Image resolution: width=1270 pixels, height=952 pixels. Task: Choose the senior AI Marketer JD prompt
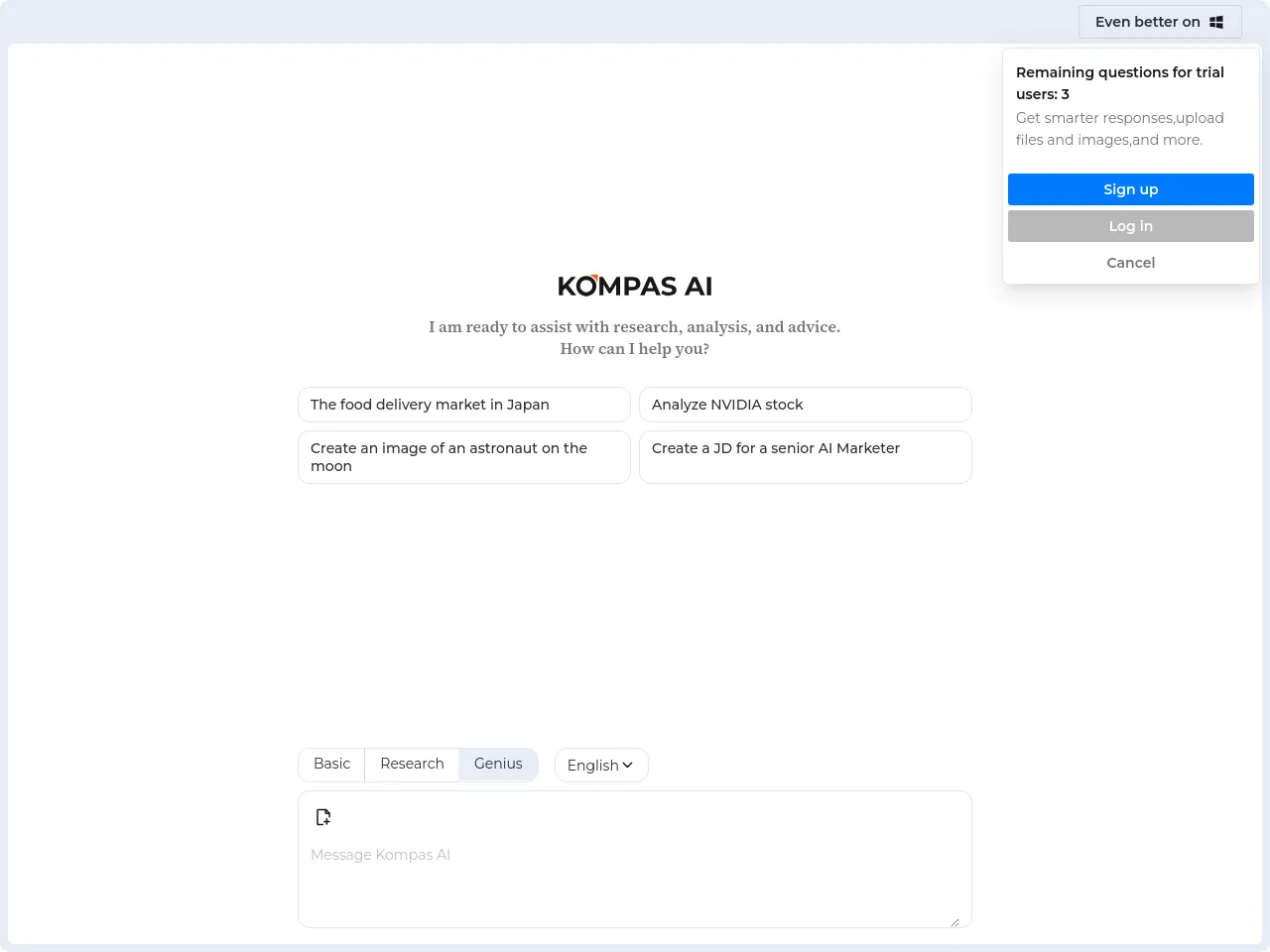[x=805, y=457]
